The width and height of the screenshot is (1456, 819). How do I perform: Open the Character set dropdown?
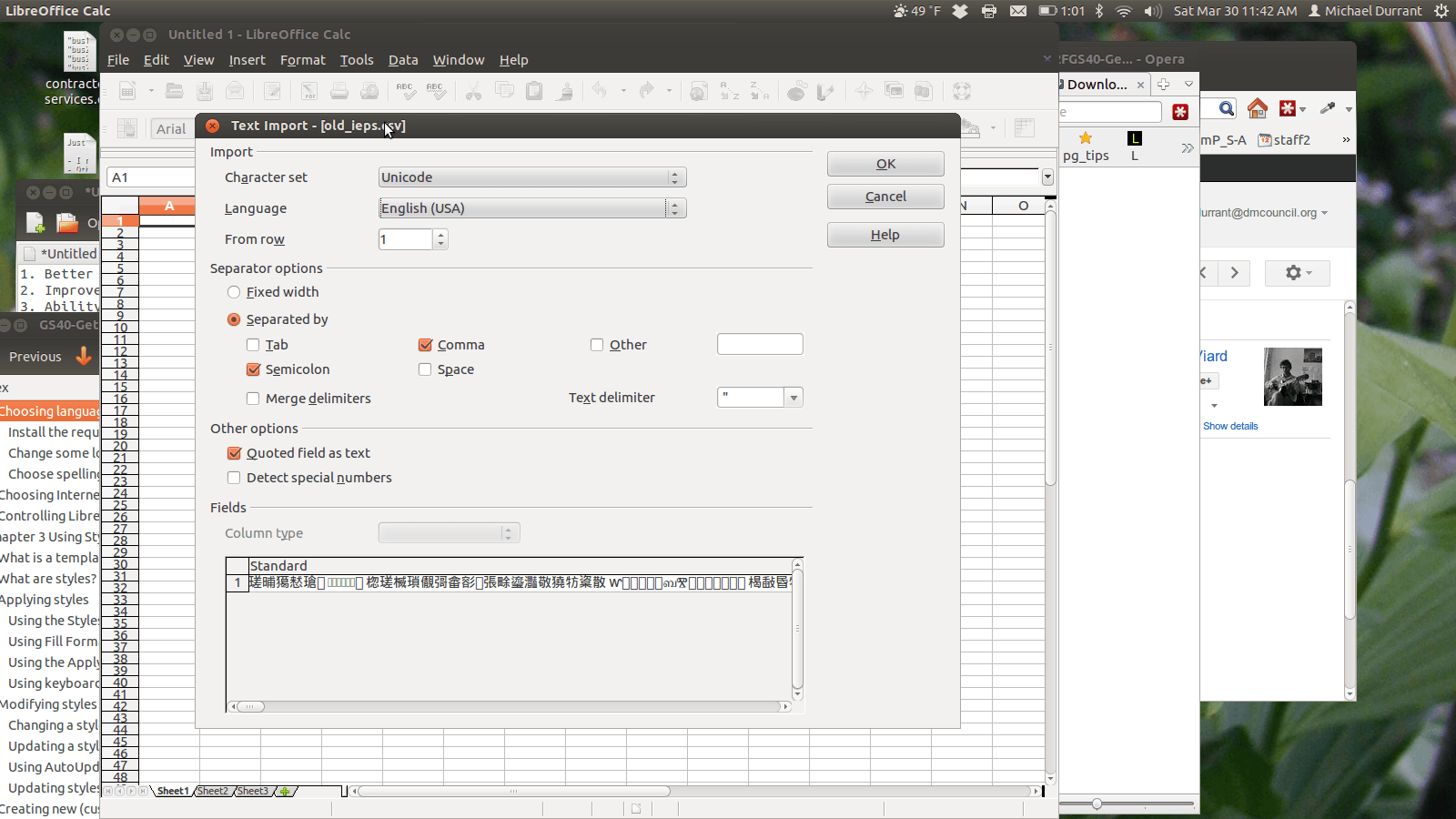click(x=532, y=177)
